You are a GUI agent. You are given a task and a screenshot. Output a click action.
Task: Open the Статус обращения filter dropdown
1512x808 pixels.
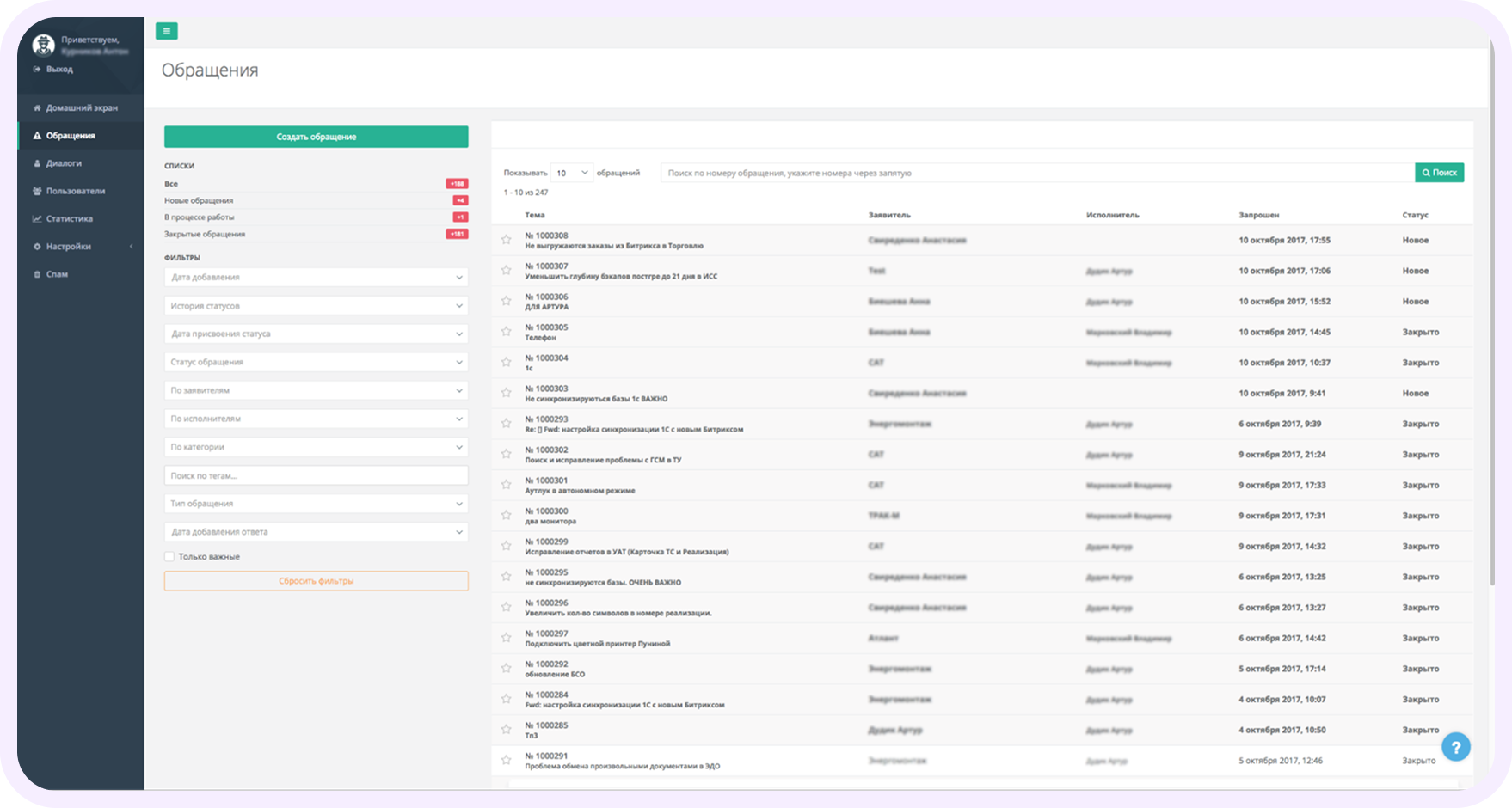pos(316,362)
